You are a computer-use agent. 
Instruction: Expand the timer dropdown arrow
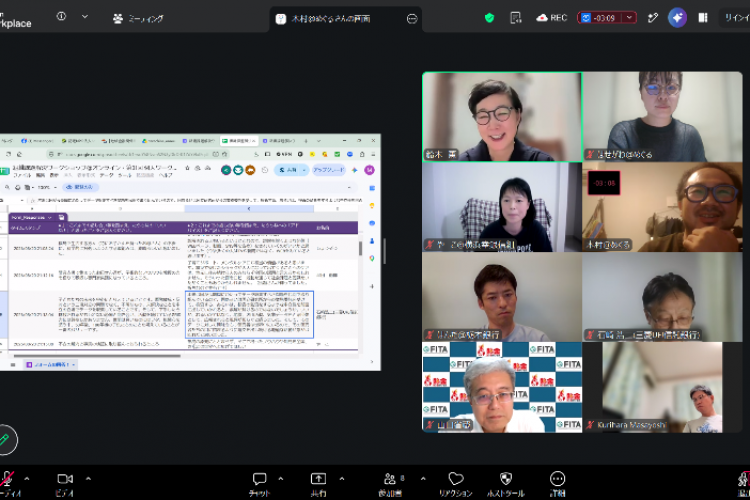tap(629, 18)
